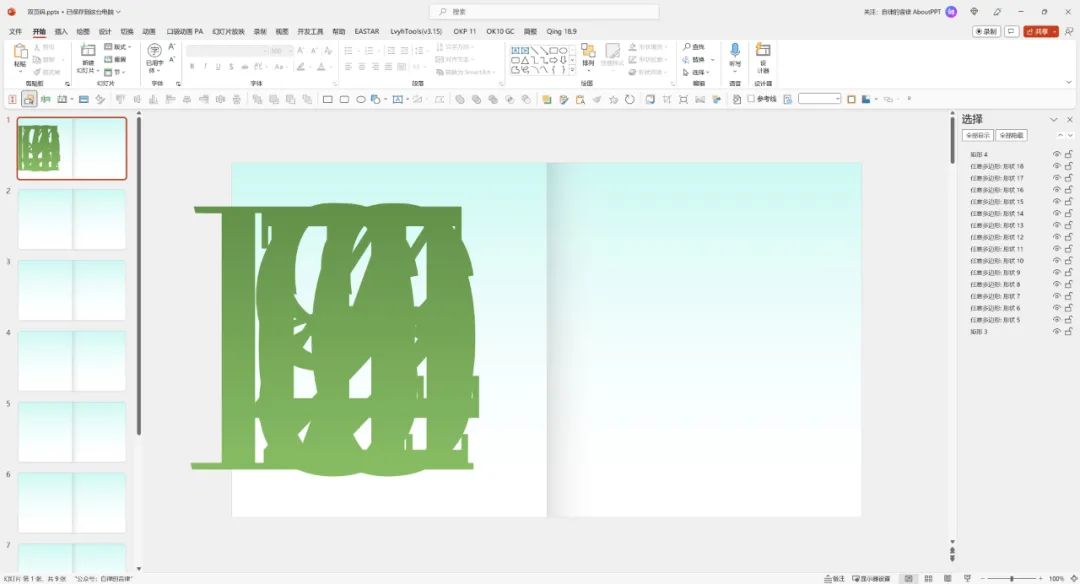Lock layer 形状 17 with lock icon
The height and width of the screenshot is (584, 1080).
[1069, 178]
